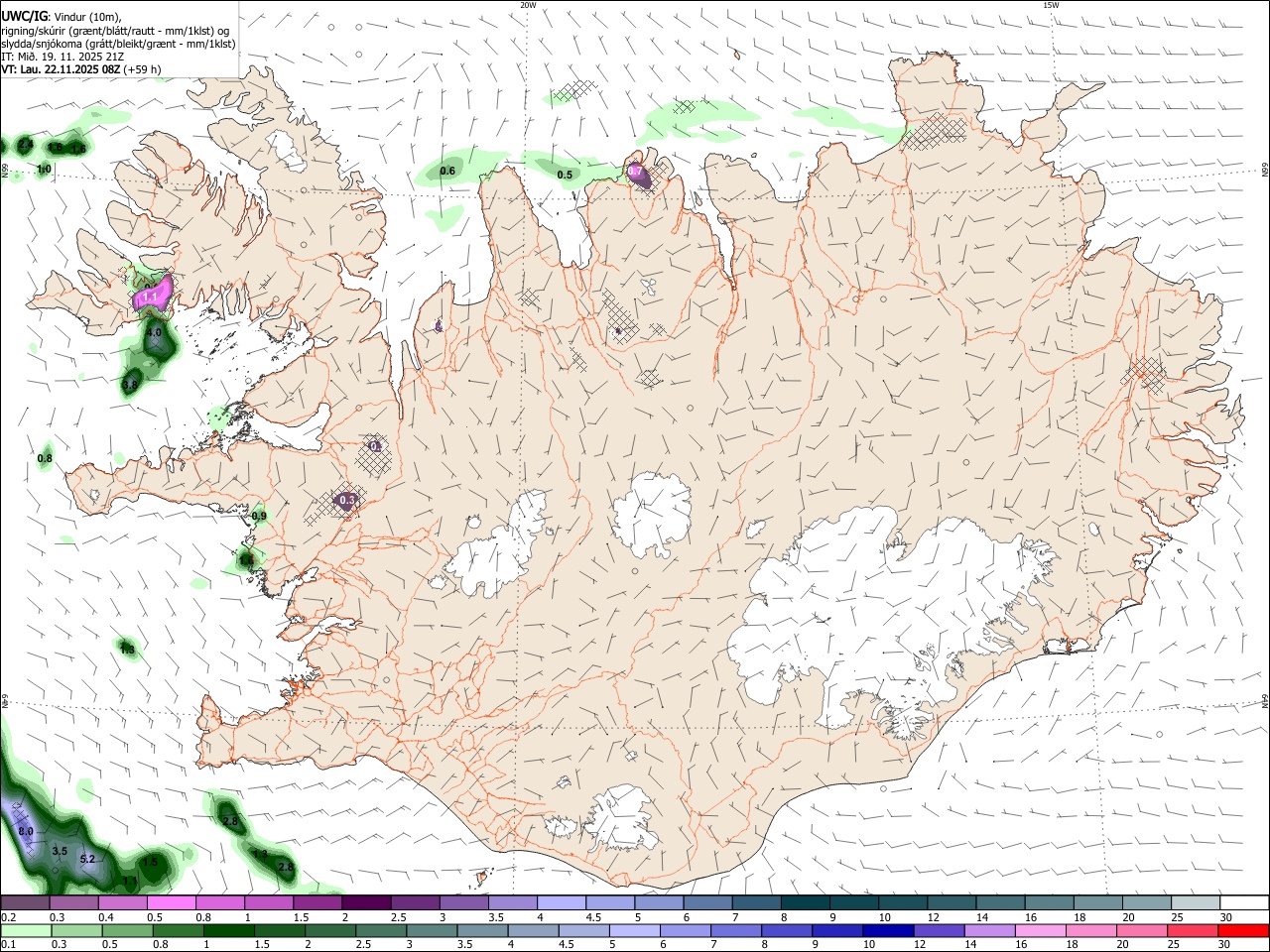Image resolution: width=1270 pixels, height=952 pixels.
Task: Select the violet 12–14 swatch in bottom legend row
Action: click(x=939, y=930)
